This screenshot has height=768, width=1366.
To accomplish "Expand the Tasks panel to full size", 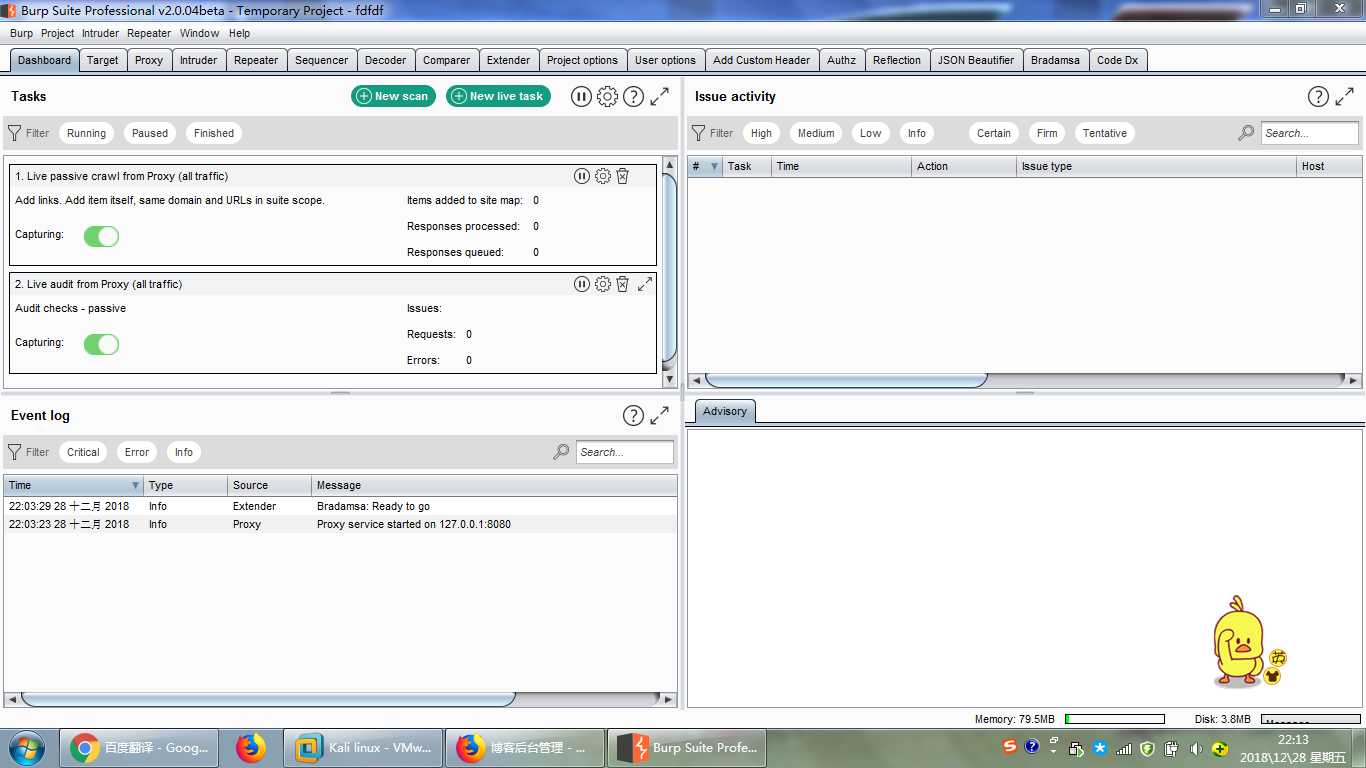I will pos(660,96).
